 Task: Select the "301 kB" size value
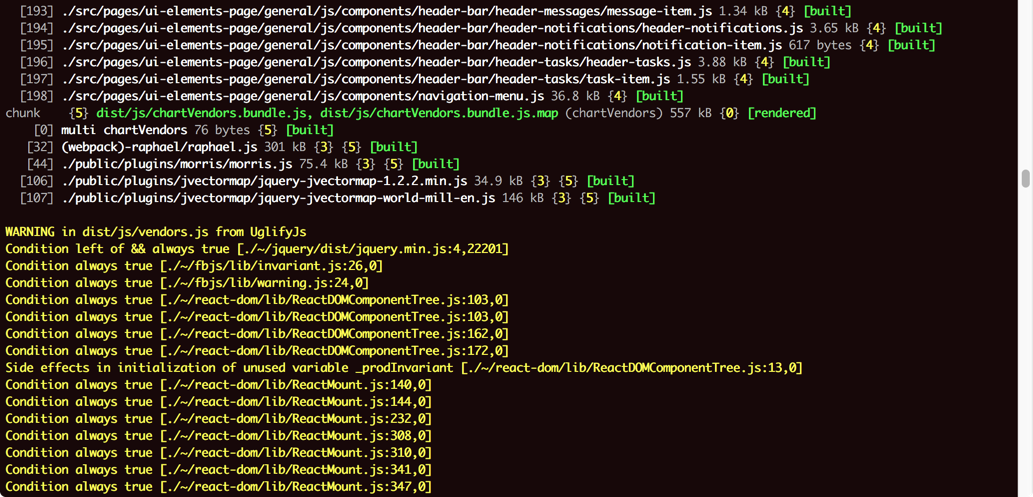285,147
